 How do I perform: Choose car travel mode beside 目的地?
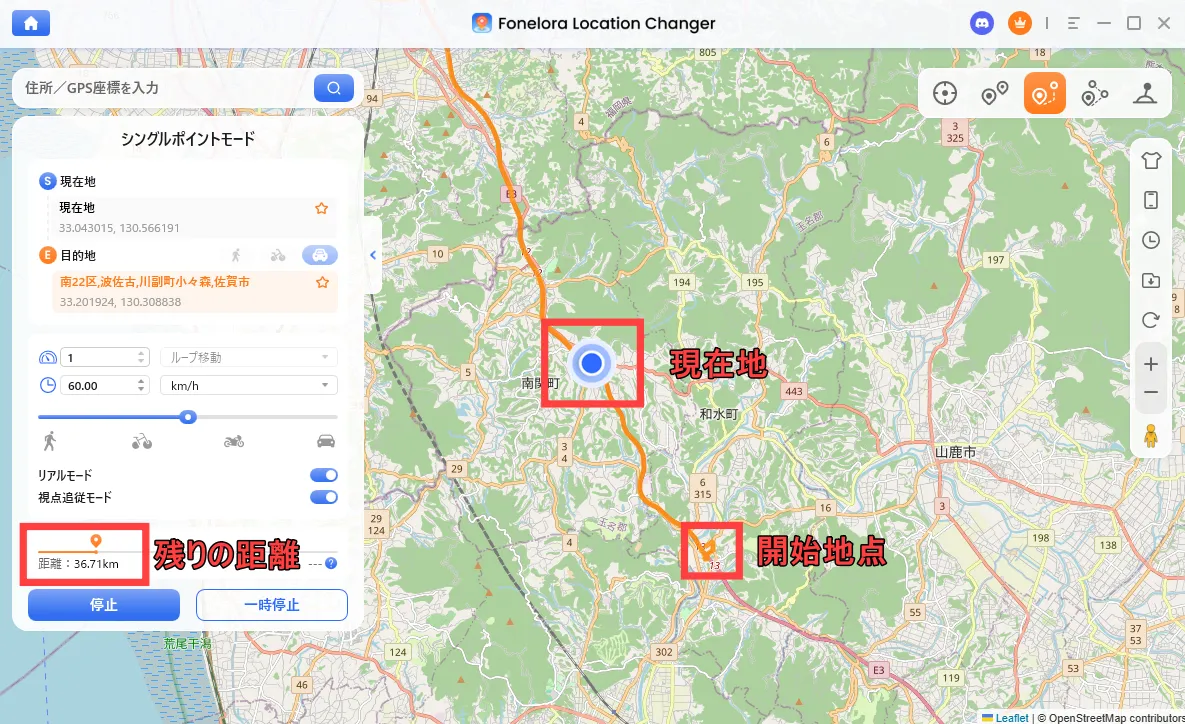pyautogui.click(x=320, y=255)
